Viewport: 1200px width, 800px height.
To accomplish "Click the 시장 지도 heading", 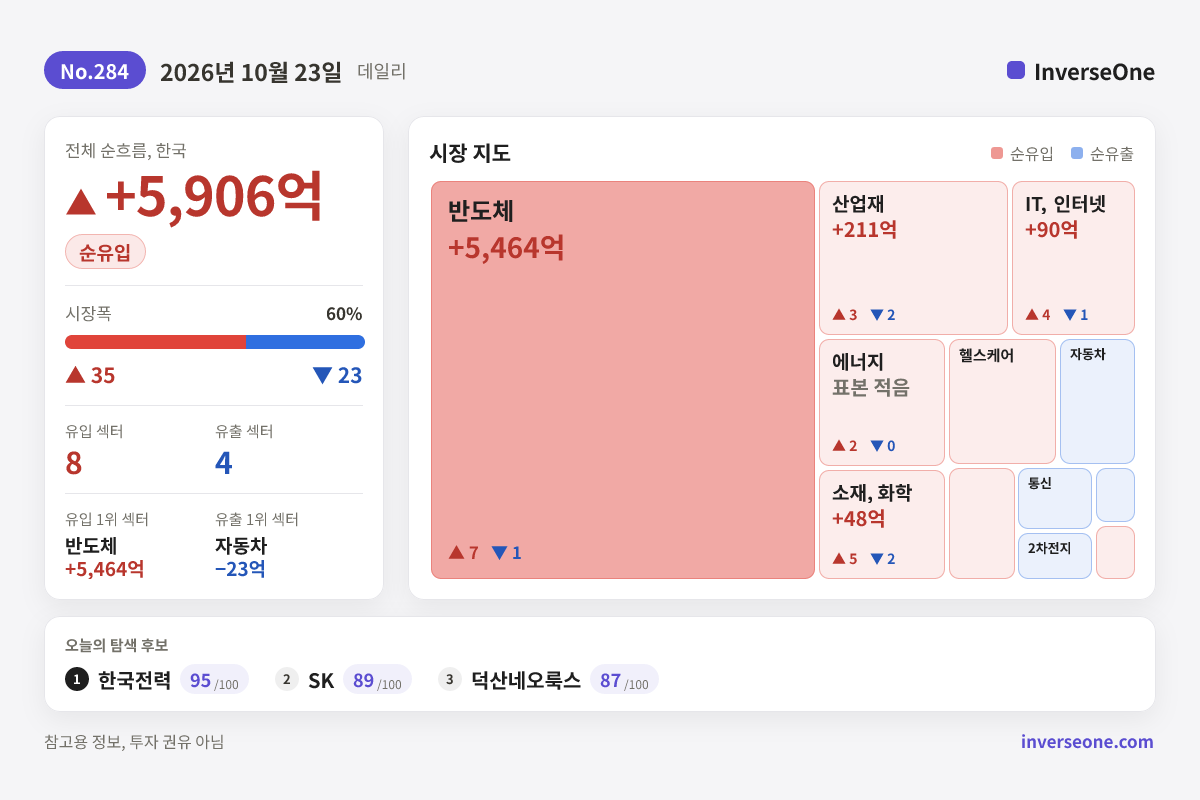I will [x=470, y=153].
